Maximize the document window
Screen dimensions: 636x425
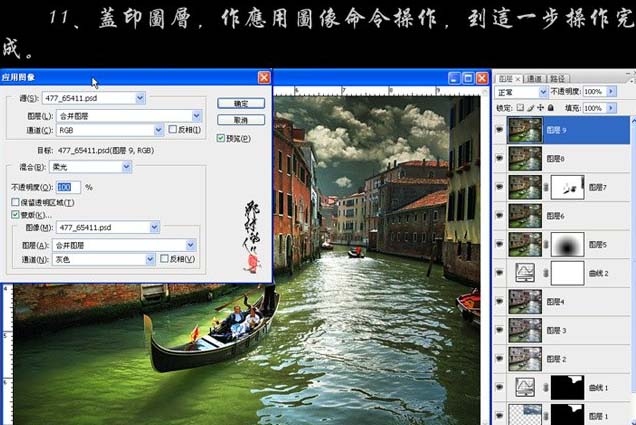[x=468, y=78]
